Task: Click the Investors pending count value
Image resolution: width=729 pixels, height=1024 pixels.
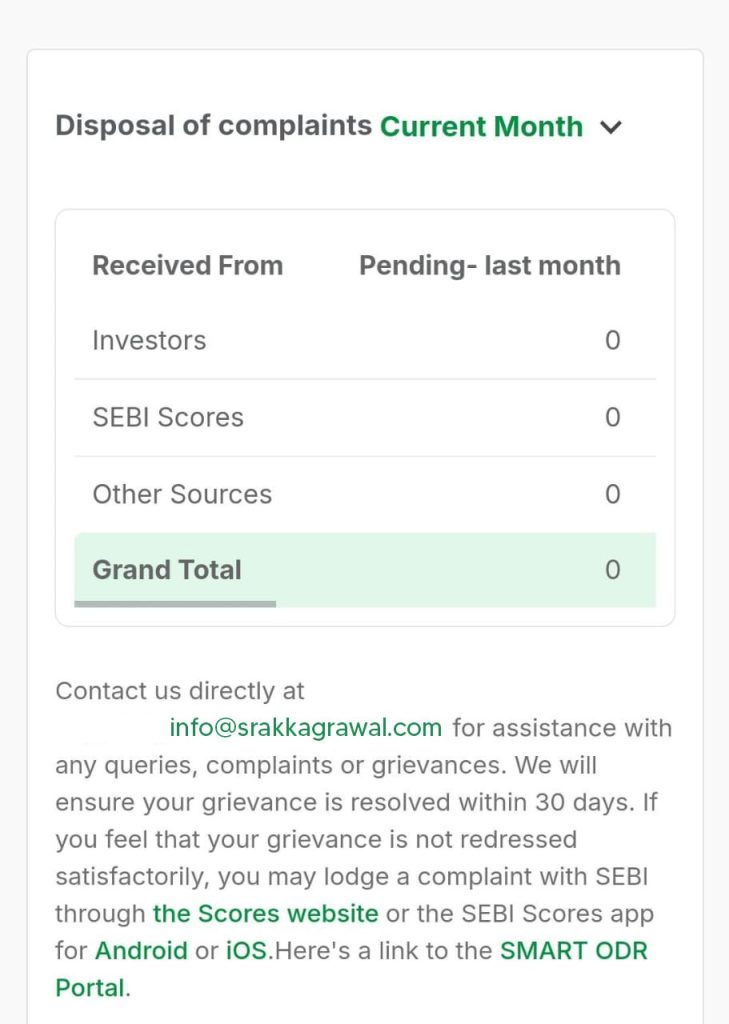Action: point(613,341)
